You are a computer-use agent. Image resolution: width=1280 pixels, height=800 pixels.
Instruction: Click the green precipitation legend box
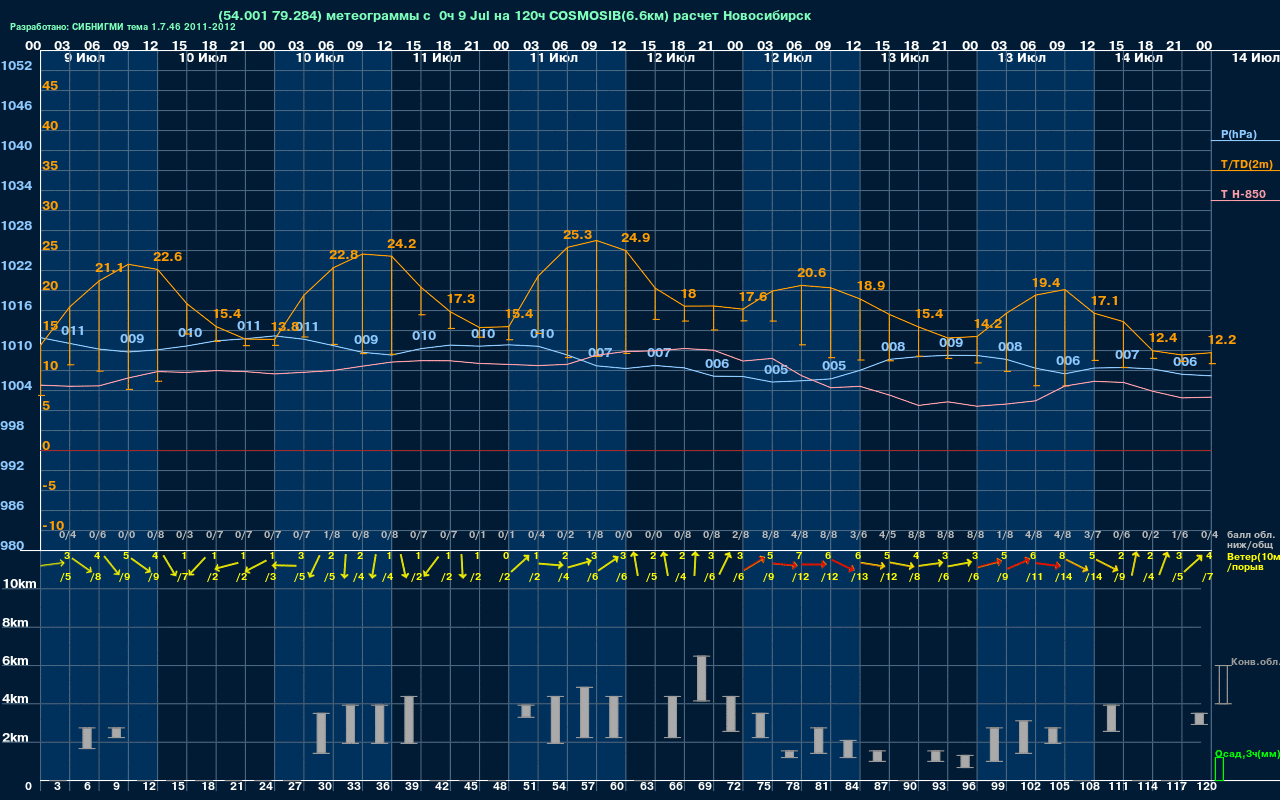1219,769
